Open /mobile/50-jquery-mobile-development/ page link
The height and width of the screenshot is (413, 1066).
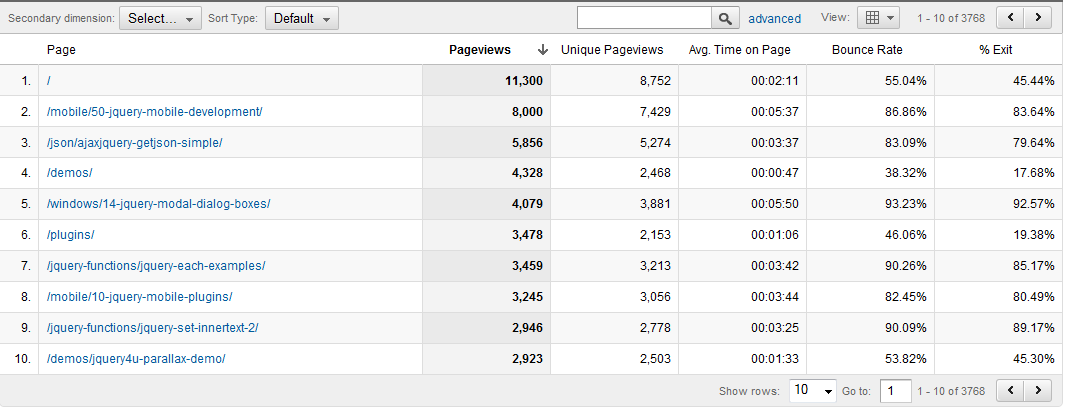pyautogui.click(x=154, y=111)
